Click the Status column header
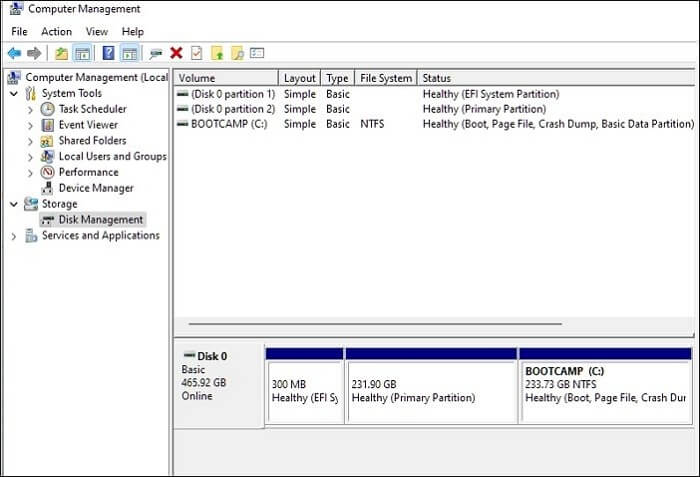The image size is (700, 477). (x=437, y=78)
